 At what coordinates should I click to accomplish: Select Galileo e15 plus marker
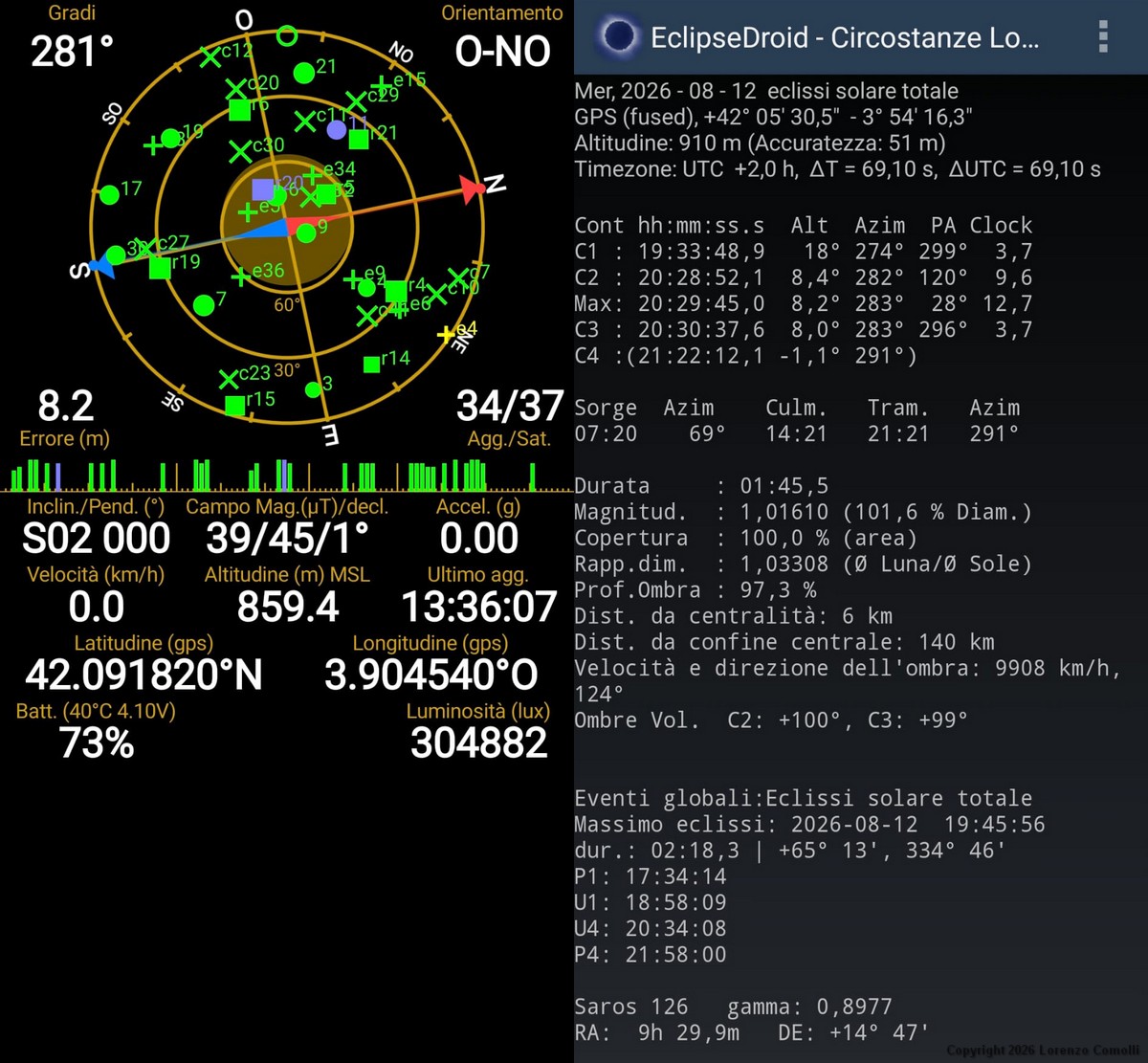click(x=382, y=86)
